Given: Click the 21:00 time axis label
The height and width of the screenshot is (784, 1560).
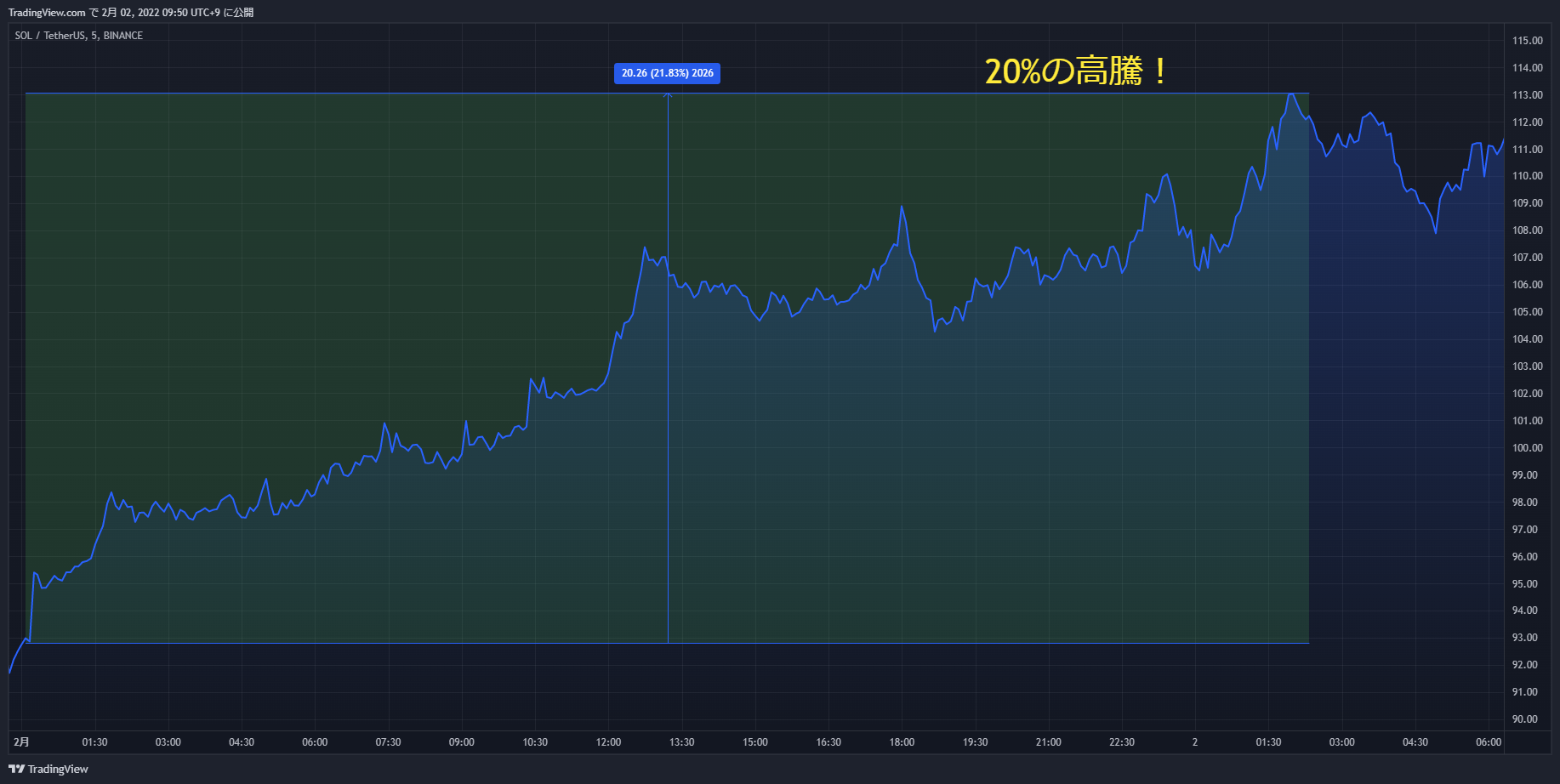Looking at the screenshot, I should point(1049,742).
